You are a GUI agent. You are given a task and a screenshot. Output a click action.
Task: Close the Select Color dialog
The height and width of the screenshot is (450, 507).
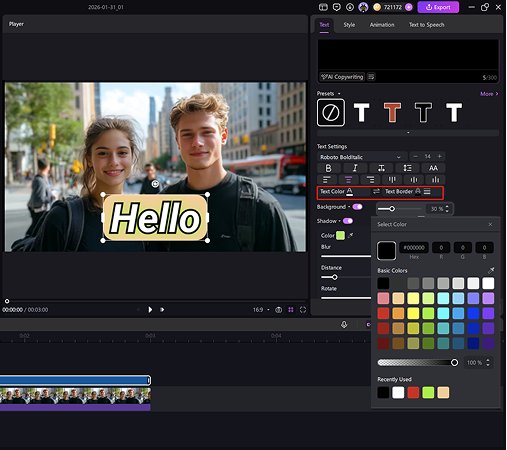coord(490,224)
